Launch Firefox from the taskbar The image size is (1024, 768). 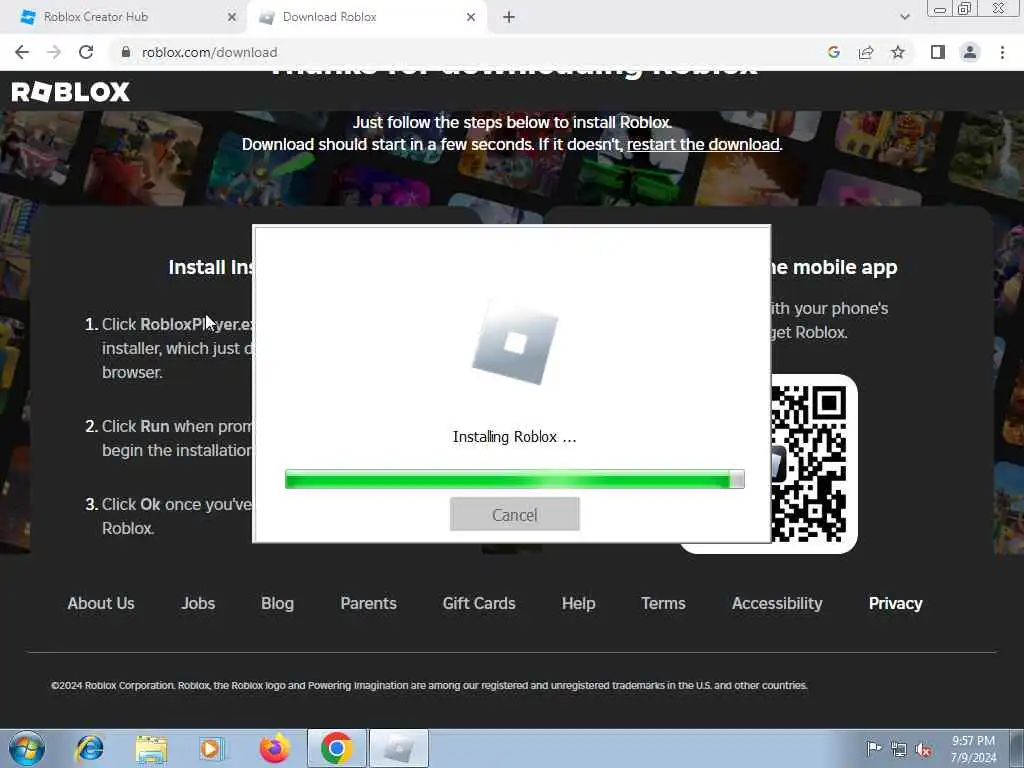[275, 748]
